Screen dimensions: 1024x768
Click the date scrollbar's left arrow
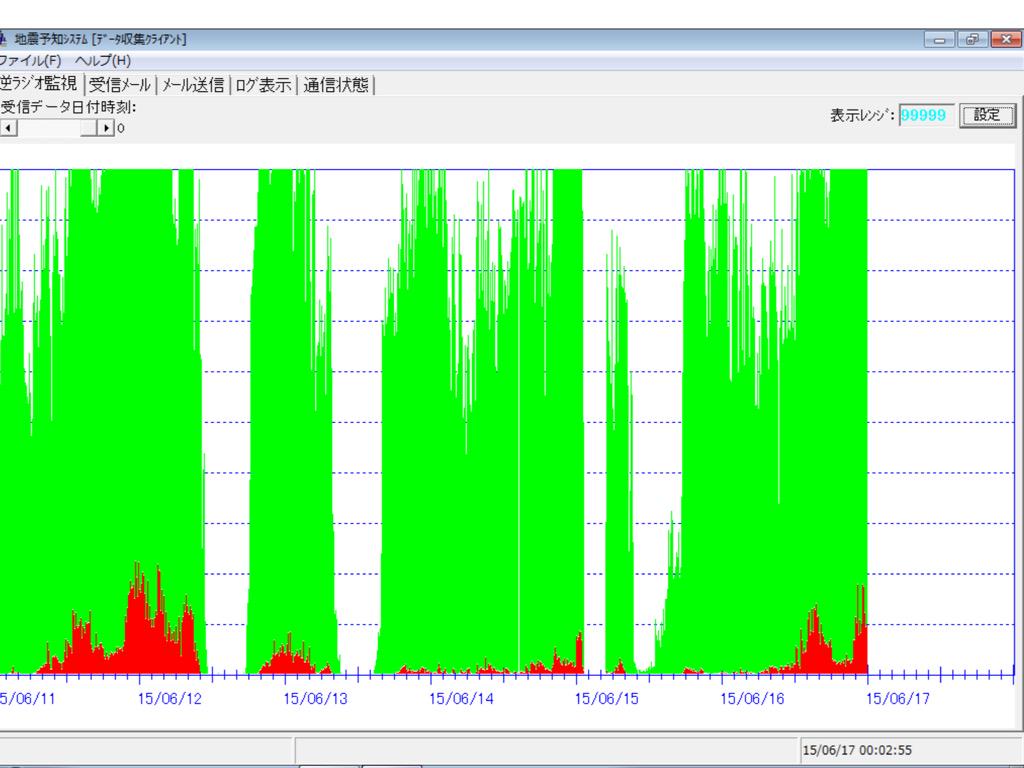[x=7, y=128]
